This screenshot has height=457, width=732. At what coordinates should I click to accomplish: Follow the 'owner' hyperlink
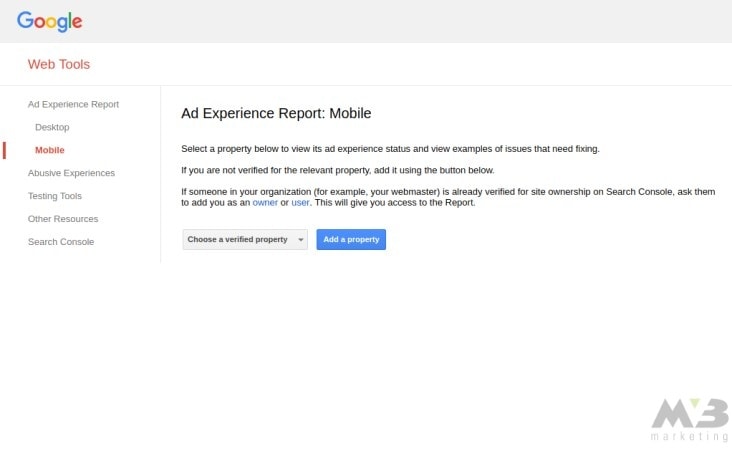[265, 203]
